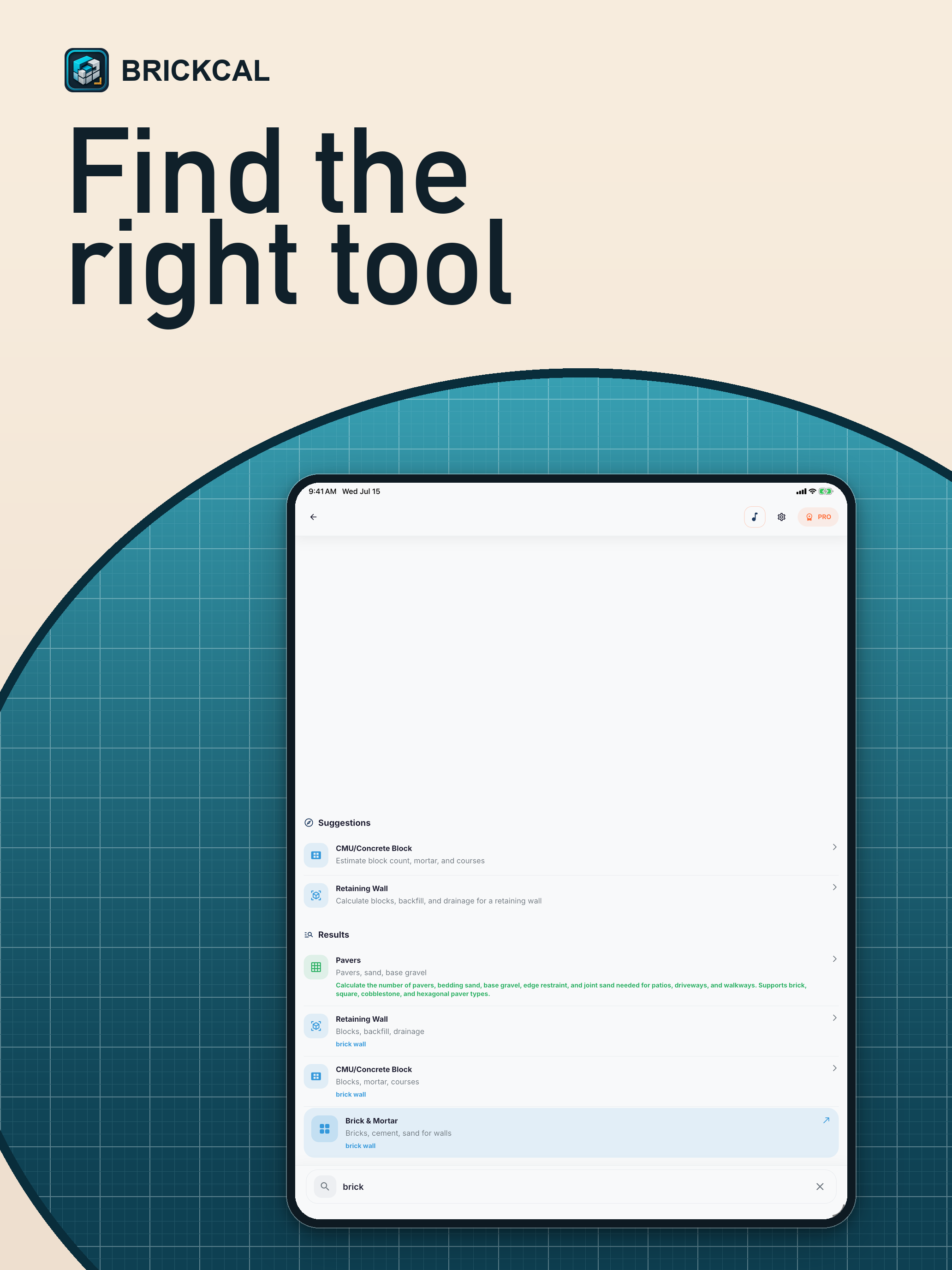Click the Brick & Mortar tile icon
952x1270 pixels.
(325, 1128)
